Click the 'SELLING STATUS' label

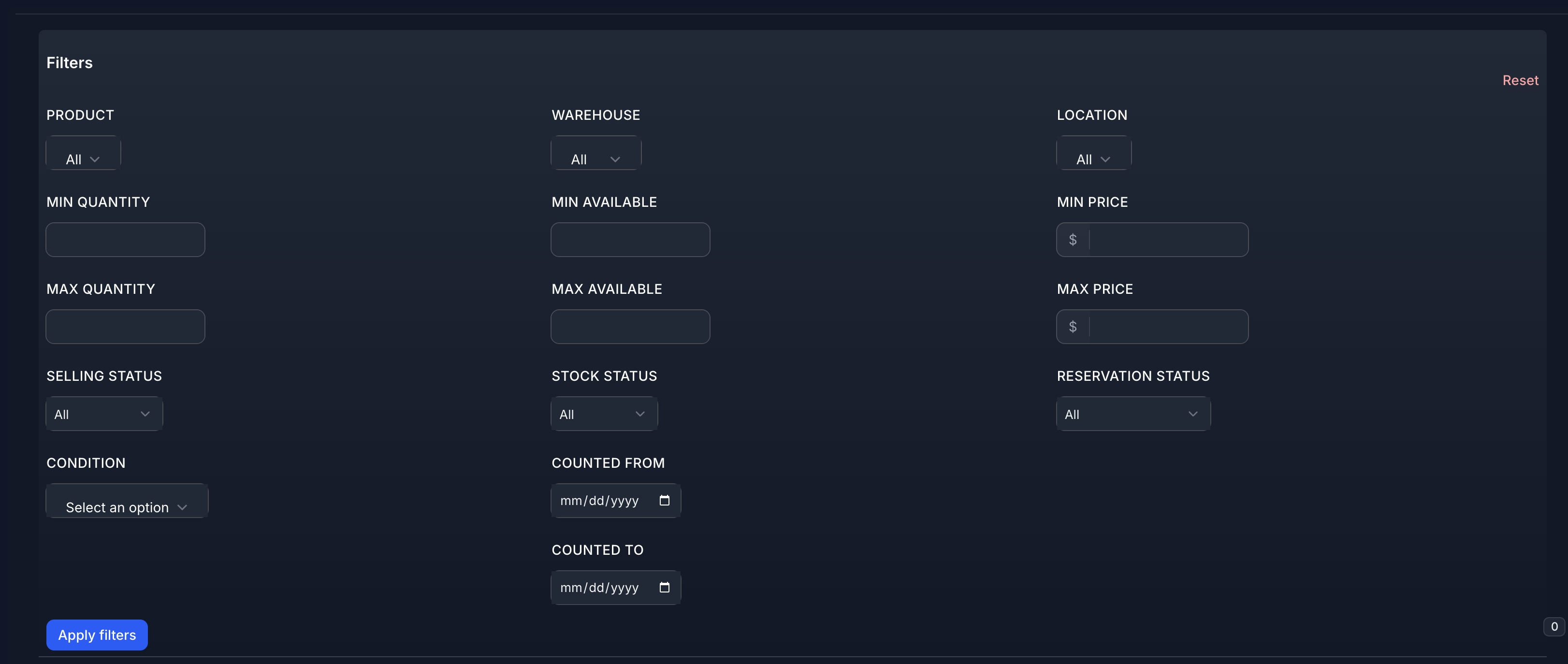104,376
